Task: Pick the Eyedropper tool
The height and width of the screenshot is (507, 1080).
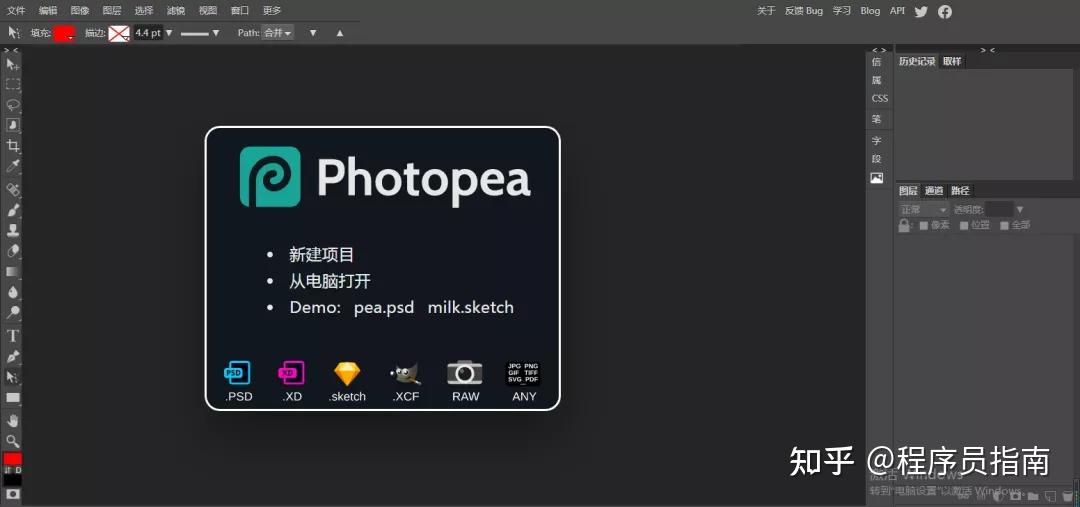Action: [13, 166]
